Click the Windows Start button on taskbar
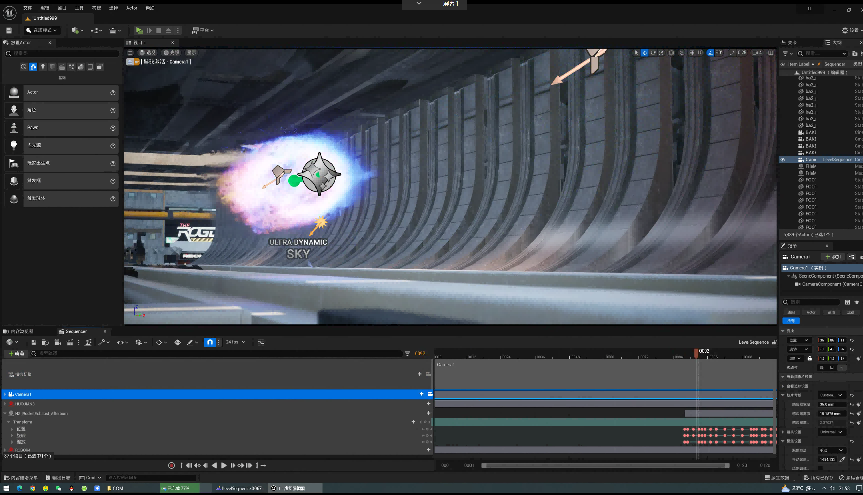863x495 pixels. pyautogui.click(x=7, y=487)
